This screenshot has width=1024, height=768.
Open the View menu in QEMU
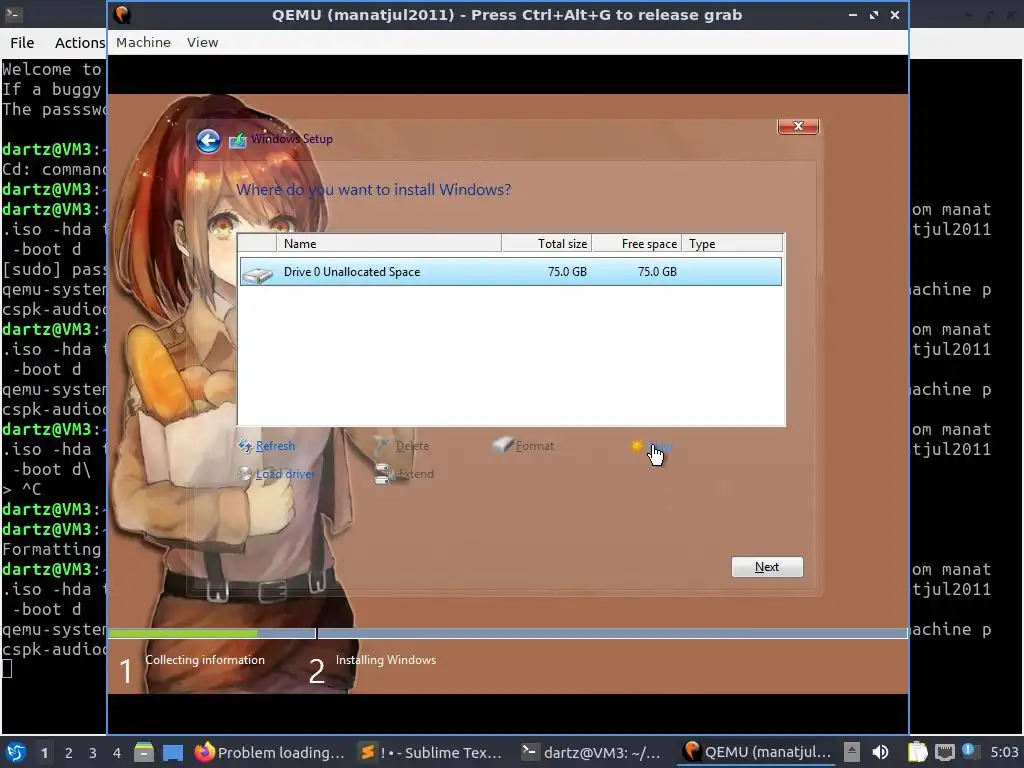point(202,42)
